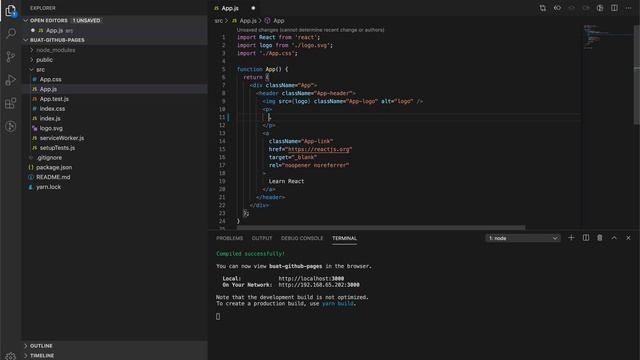The width and height of the screenshot is (640, 360).
Task: Click the 'yarn build' text in terminal
Action: point(338,303)
